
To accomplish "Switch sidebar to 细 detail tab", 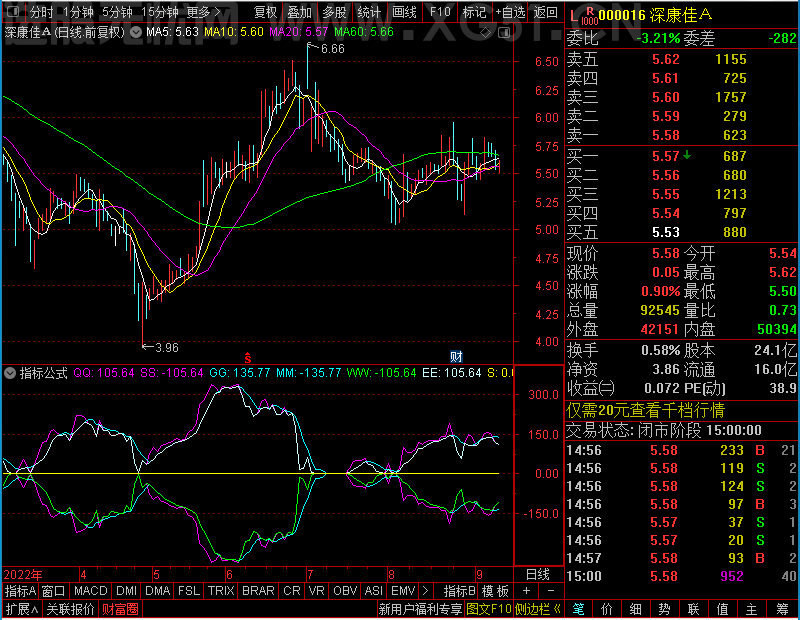I will point(635,609).
